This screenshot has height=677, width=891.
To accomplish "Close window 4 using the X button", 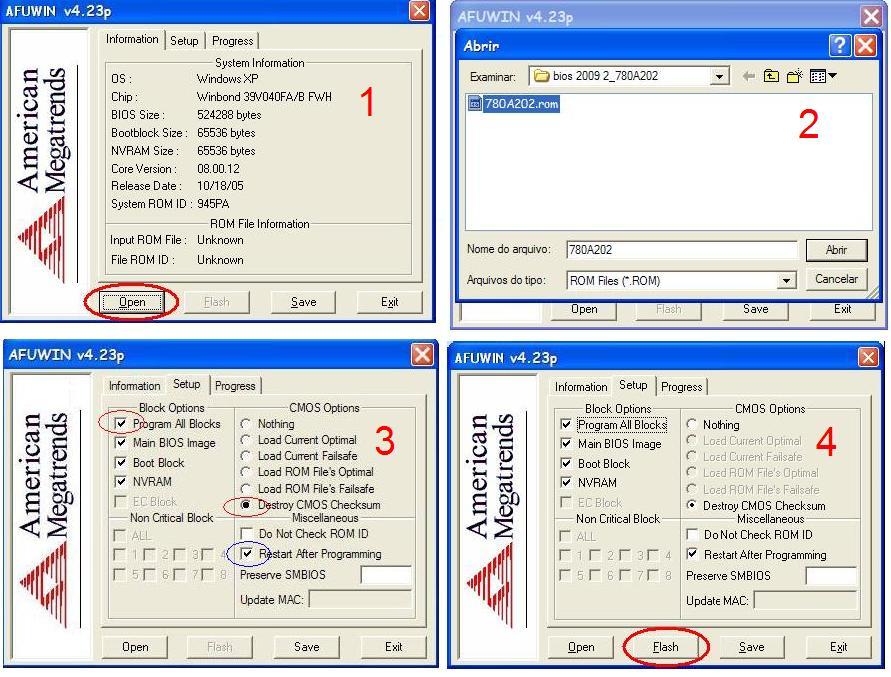I will [868, 358].
